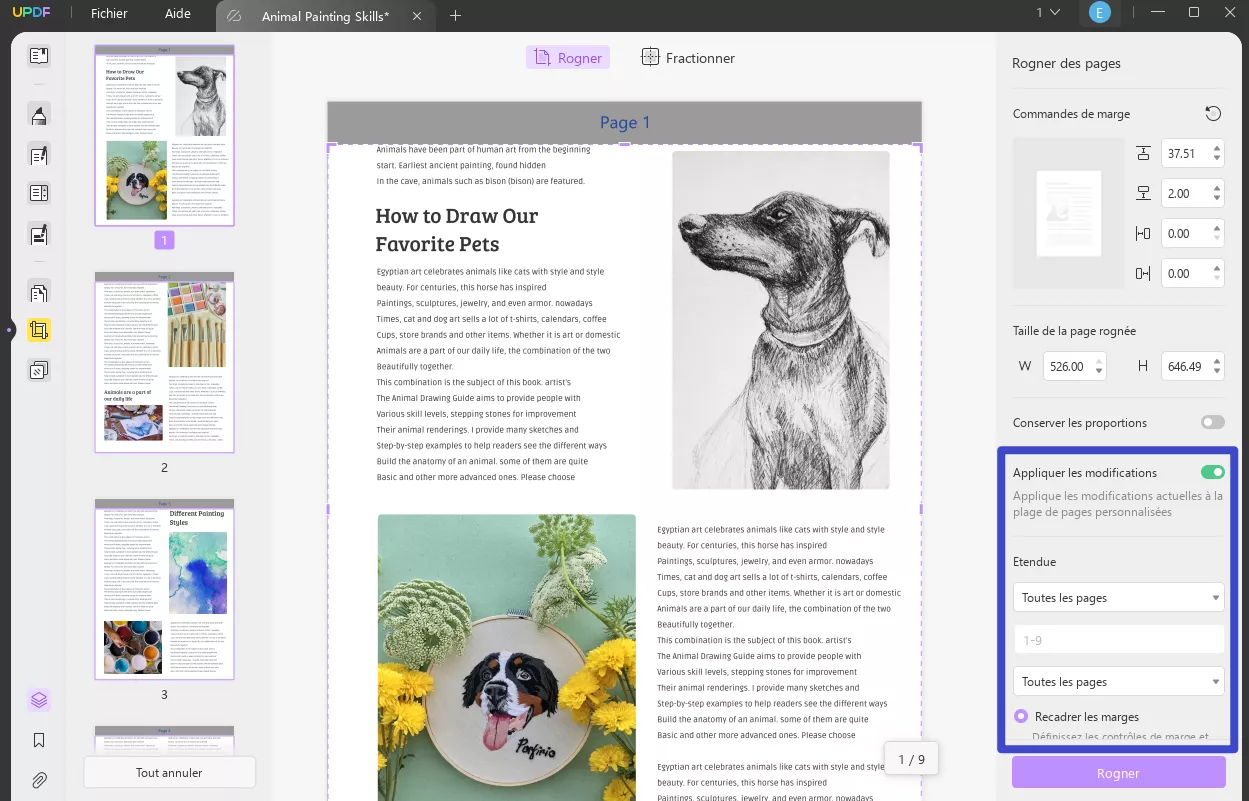The width and height of the screenshot is (1249, 801).
Task: Open the window count dropdown showing 1
Action: 1047,13
